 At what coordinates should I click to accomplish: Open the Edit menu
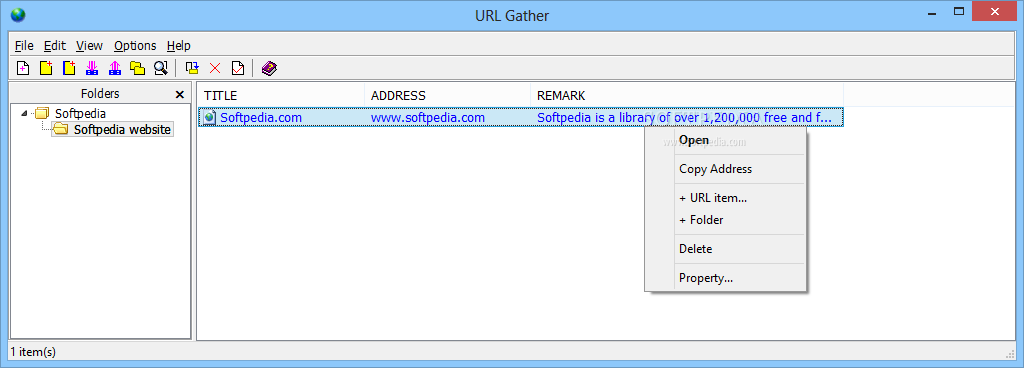pyautogui.click(x=55, y=46)
